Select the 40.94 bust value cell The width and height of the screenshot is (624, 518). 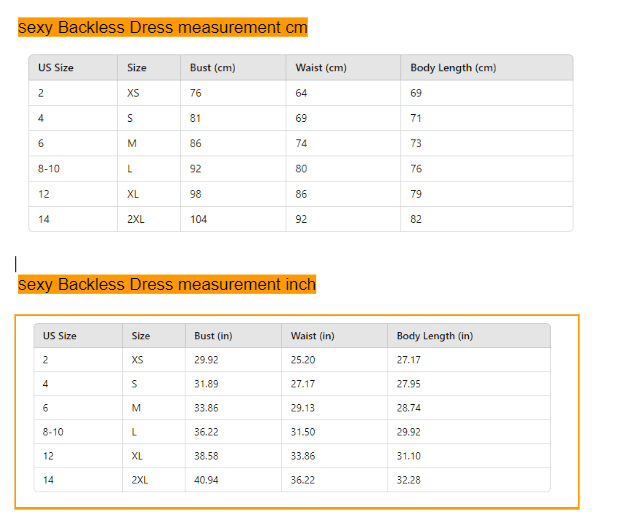207,480
